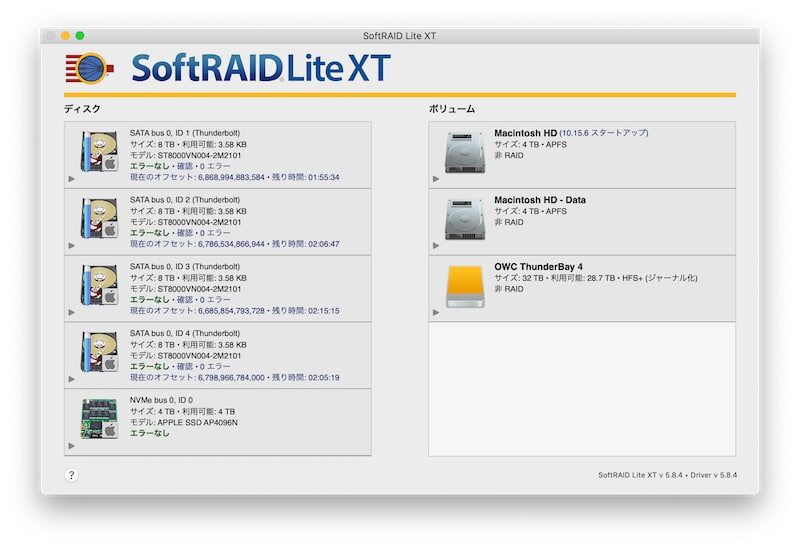Expand the NVMe bus 0 ID 0 disk tile

point(71,446)
